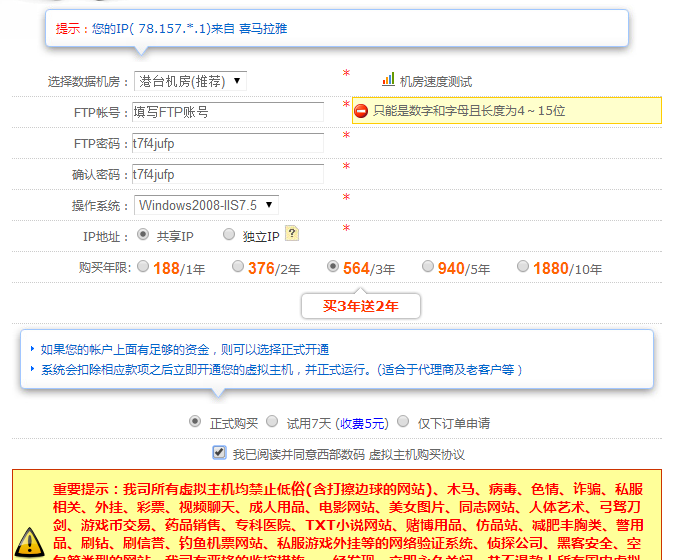Screen dimensions: 676x560
Task: Click the question mark help icon beside 独立IP
Action: point(292,234)
